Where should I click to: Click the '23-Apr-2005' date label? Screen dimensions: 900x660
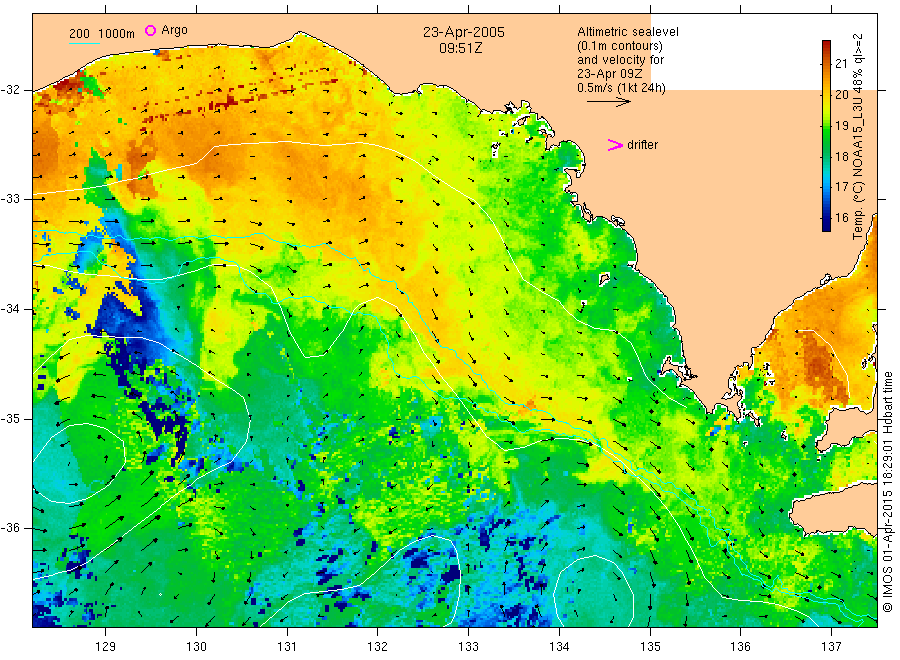(464, 32)
